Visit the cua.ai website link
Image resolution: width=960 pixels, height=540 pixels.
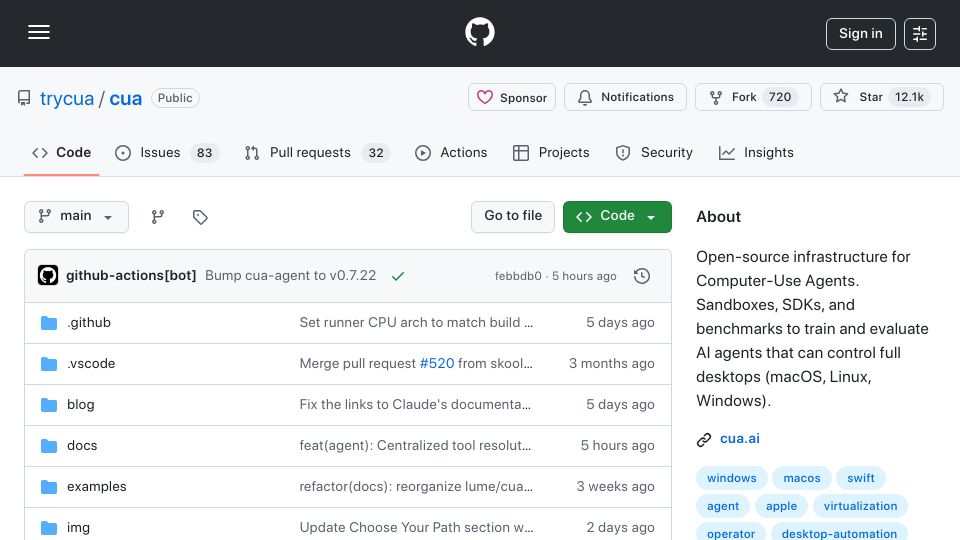(x=740, y=439)
